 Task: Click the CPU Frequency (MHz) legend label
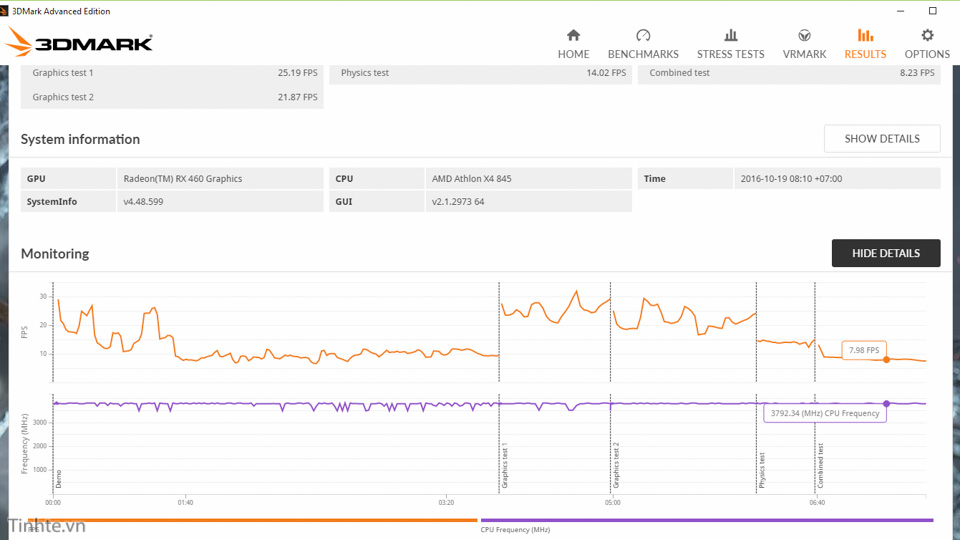[515, 530]
